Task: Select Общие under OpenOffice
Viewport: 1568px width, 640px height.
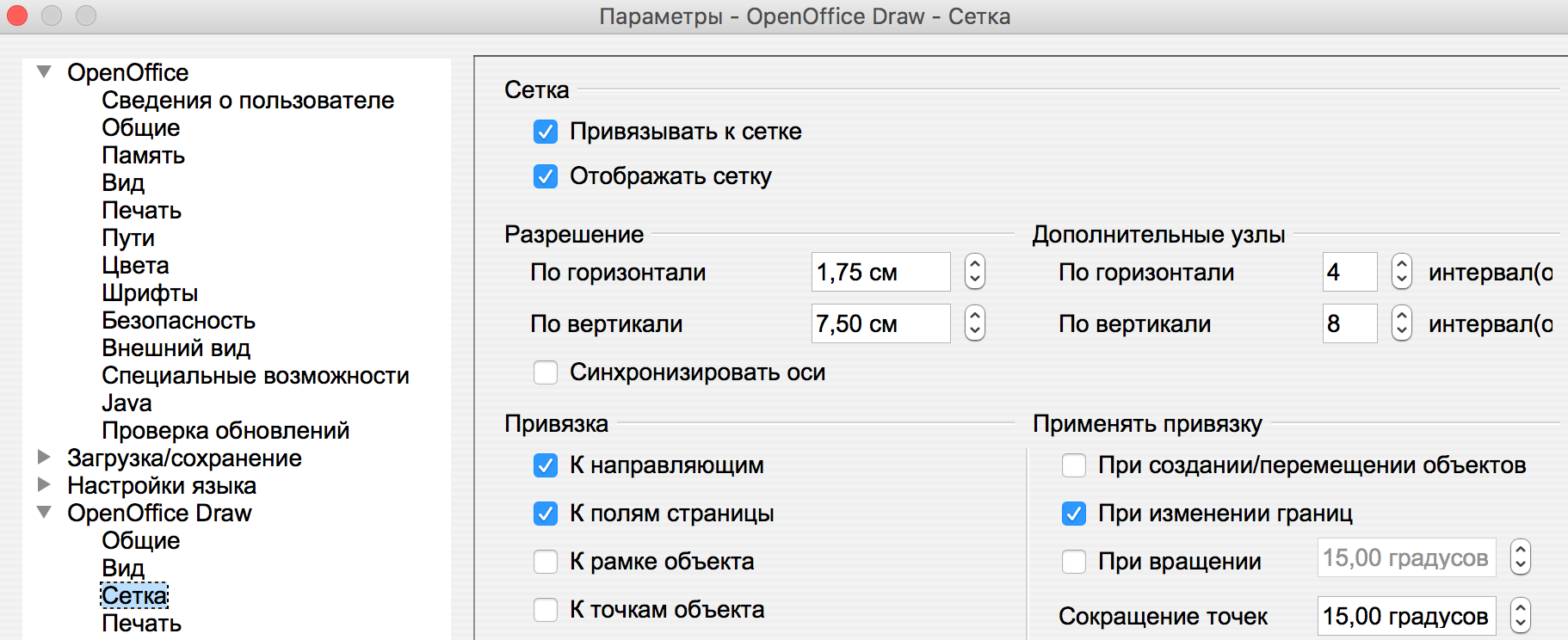Action: point(141,127)
